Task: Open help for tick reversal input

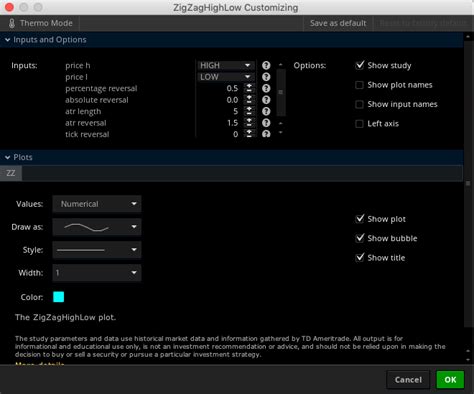Action: pyautogui.click(x=266, y=134)
